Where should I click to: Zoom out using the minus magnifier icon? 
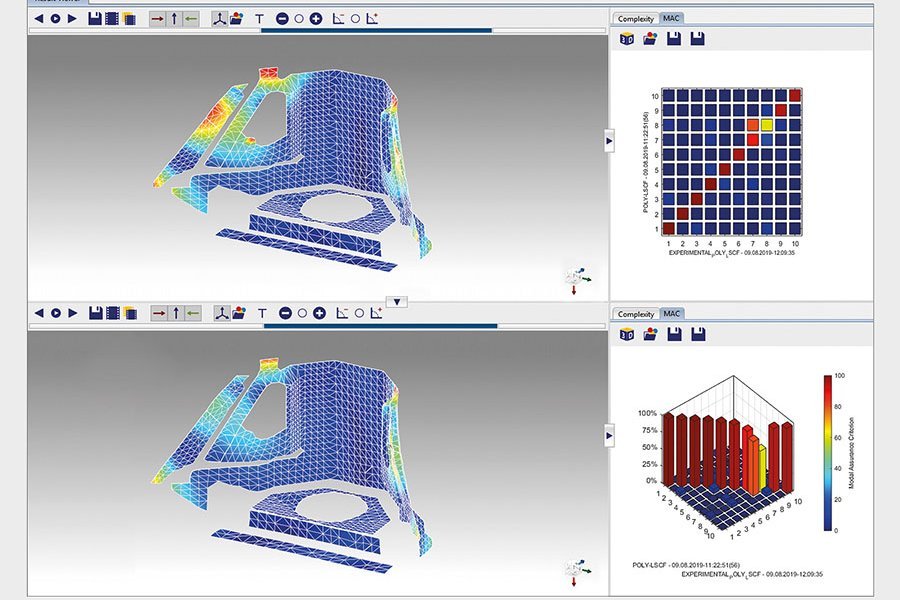pos(281,17)
